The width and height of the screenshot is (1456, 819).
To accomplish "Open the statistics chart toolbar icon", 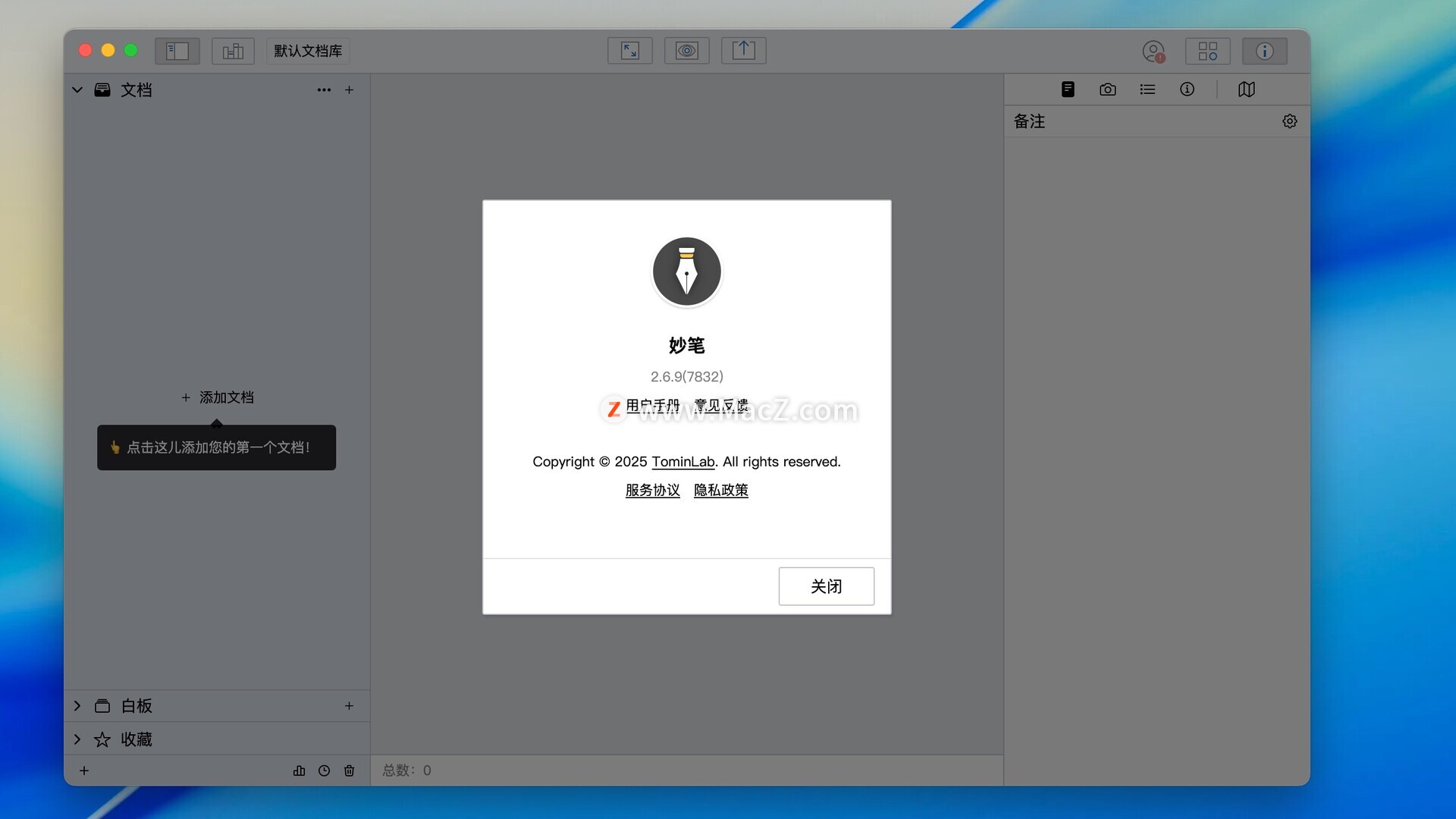I will (233, 51).
